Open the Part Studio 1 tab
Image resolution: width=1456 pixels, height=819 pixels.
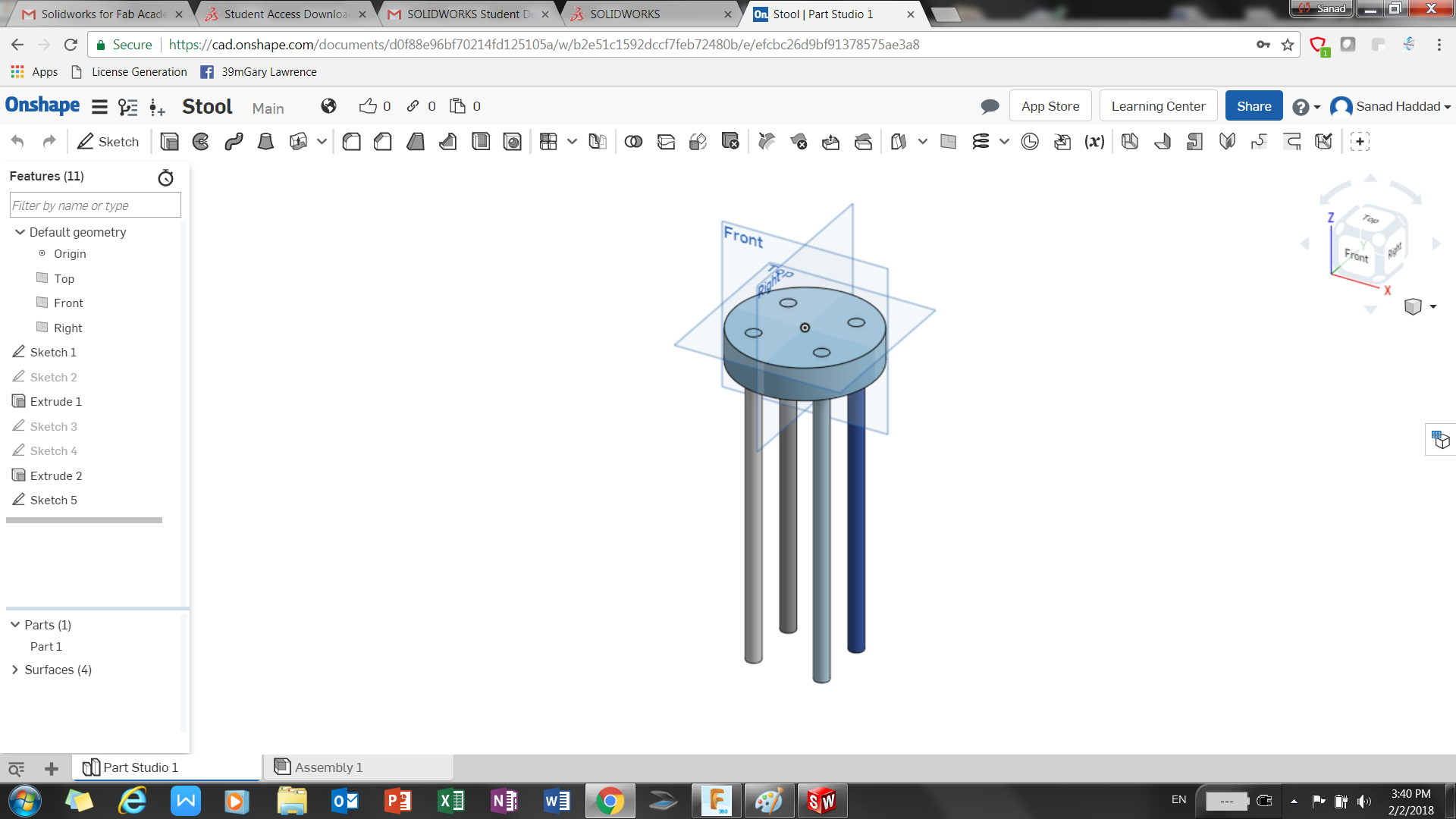[x=140, y=767]
